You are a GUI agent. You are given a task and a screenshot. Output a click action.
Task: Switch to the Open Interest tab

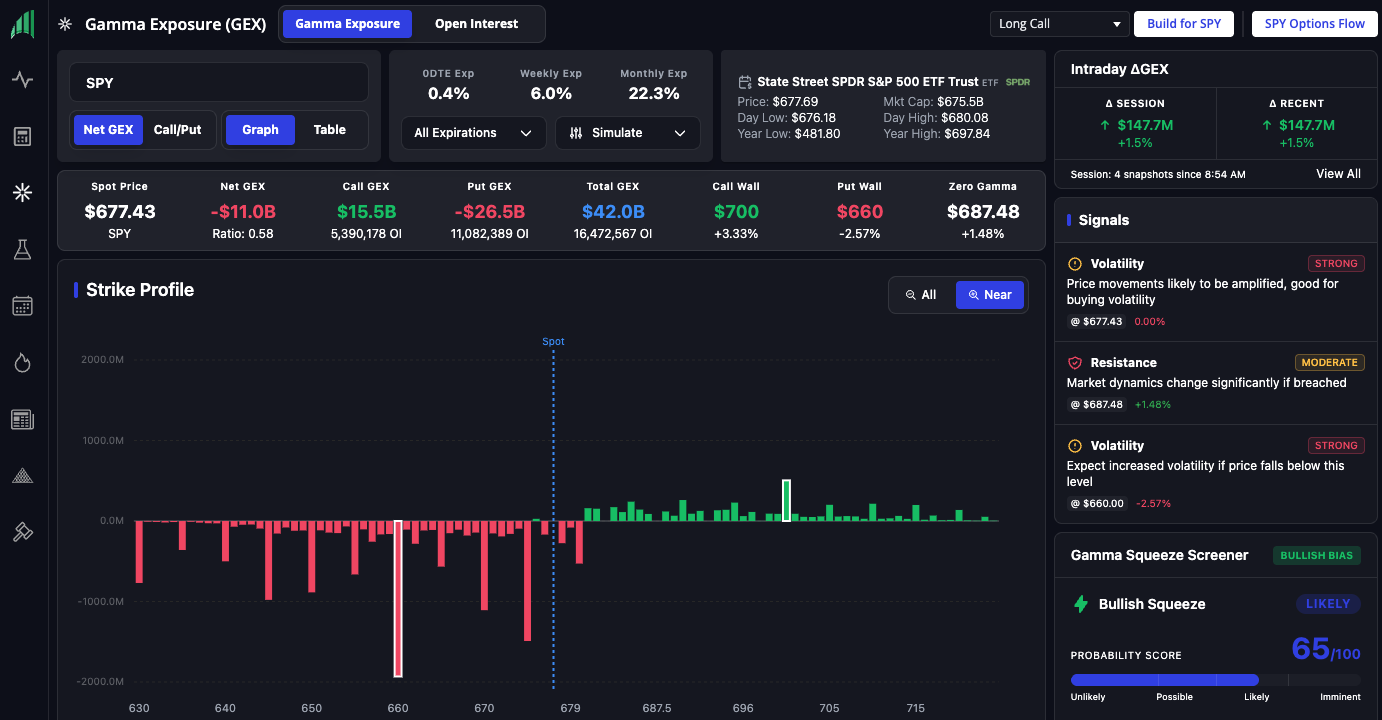point(478,23)
